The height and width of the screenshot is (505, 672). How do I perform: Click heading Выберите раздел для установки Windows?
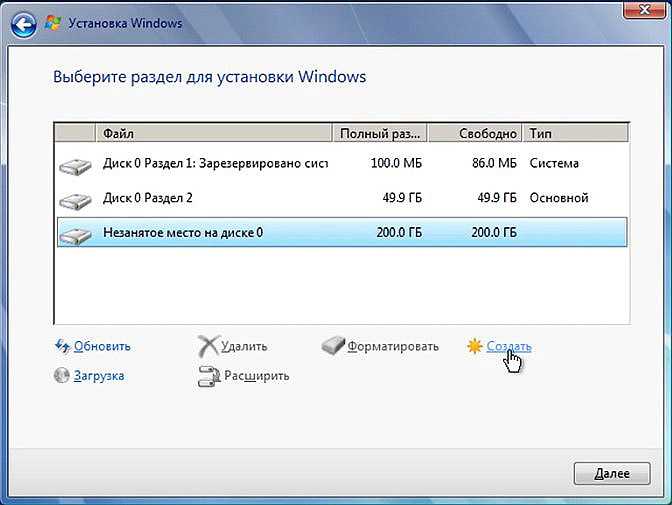pyautogui.click(x=210, y=77)
